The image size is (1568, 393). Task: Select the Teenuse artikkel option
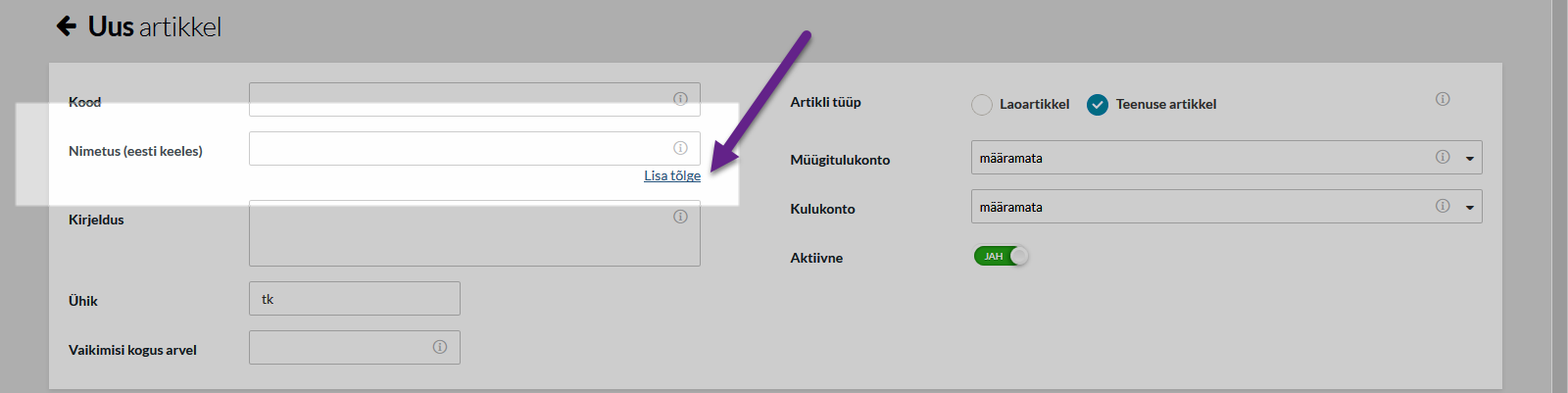1098,105
